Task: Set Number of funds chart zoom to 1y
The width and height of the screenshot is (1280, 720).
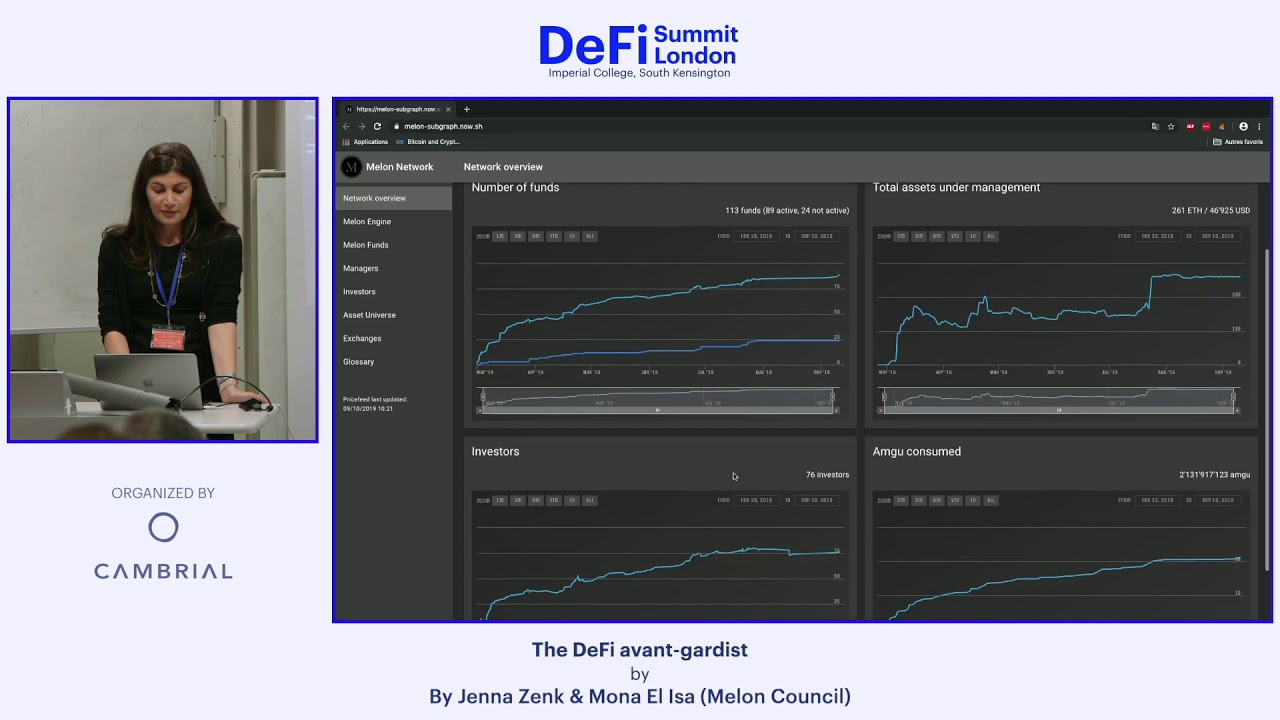Action: pos(572,236)
